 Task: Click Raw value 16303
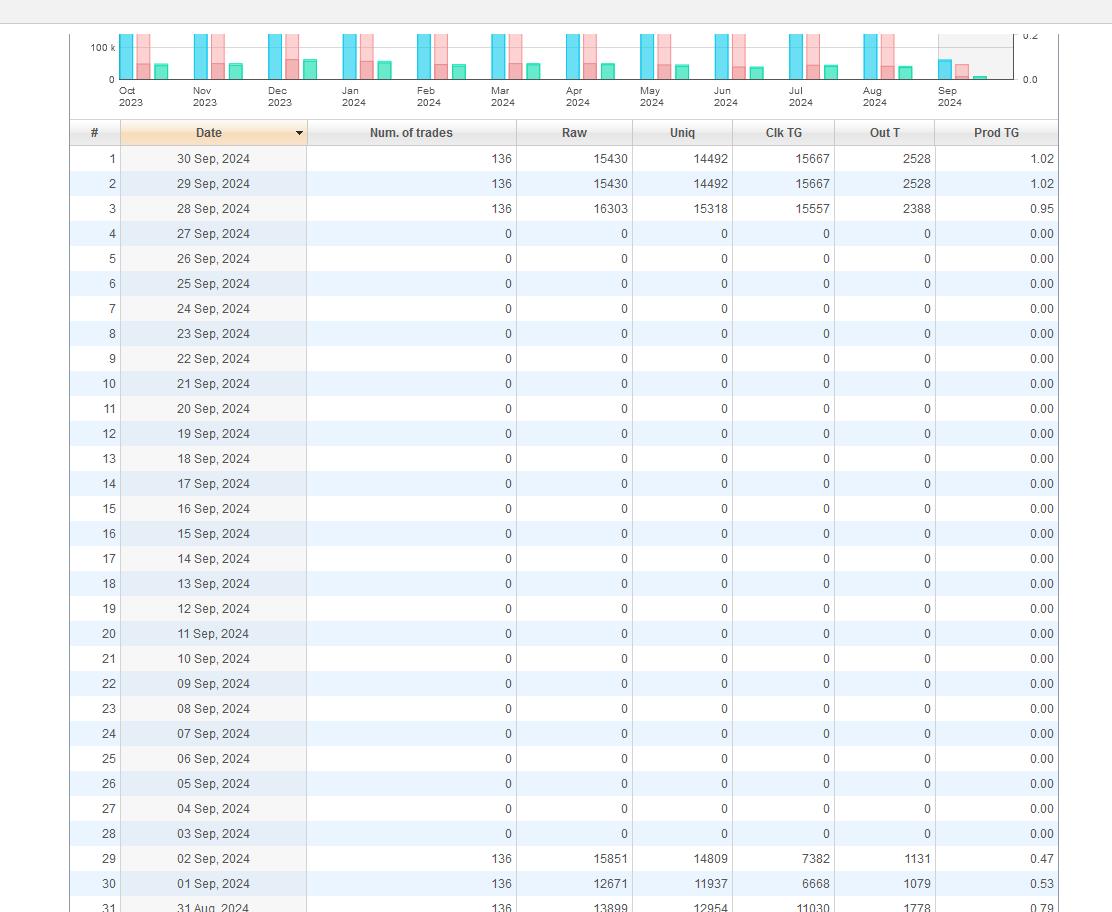tap(610, 208)
